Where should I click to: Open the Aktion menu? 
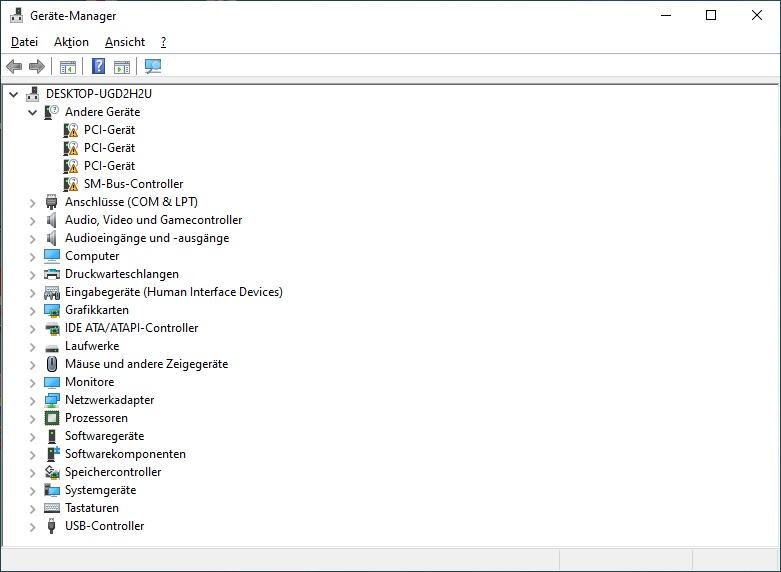71,42
